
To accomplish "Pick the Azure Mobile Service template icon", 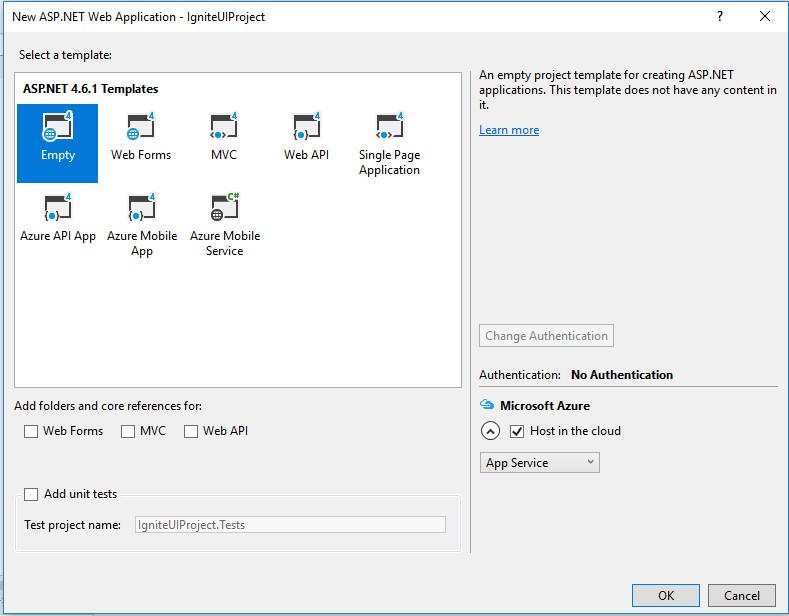I will click(224, 209).
